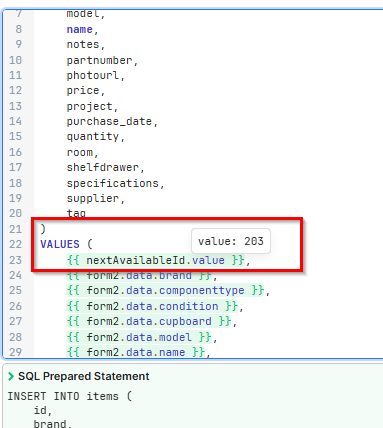The width and height of the screenshot is (383, 428).
Task: Click the SQL Prepared Statement label
Action: pyautogui.click(x=83, y=376)
